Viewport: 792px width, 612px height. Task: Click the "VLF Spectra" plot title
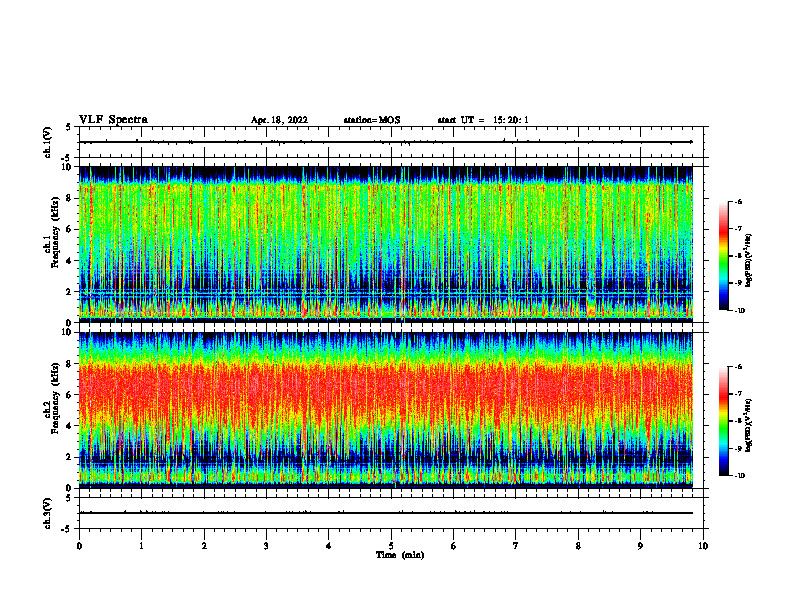pos(113,120)
